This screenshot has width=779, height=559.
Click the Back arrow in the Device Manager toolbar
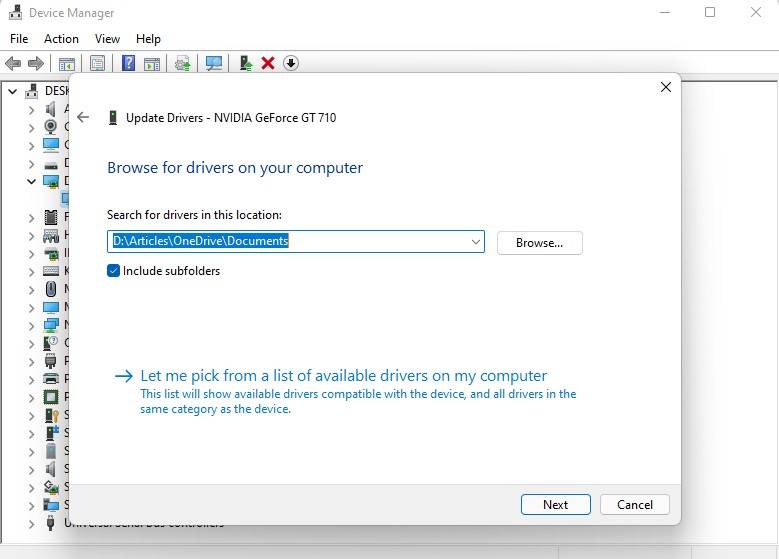tap(13, 63)
